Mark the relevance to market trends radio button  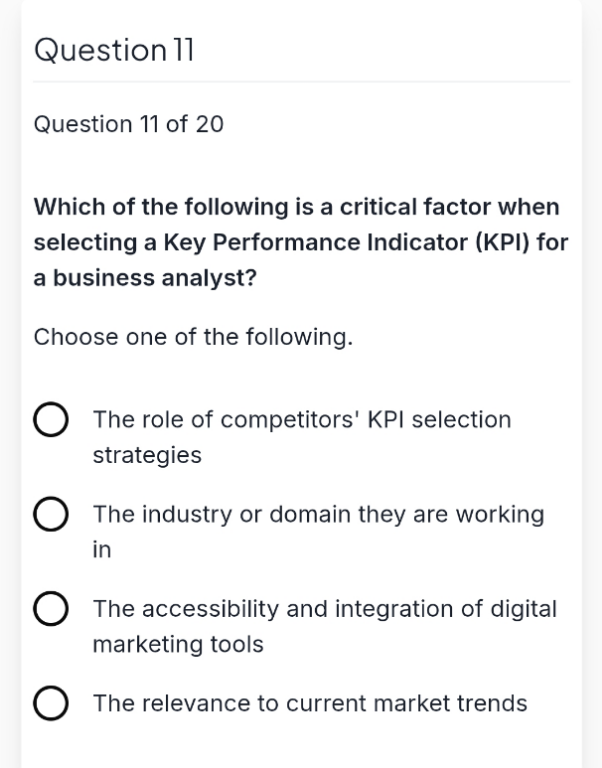(x=50, y=703)
